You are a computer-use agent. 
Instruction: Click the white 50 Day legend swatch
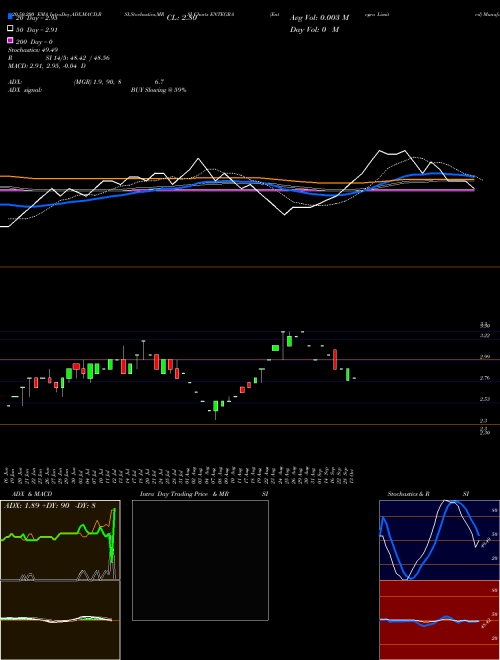pyautogui.click(x=10, y=29)
